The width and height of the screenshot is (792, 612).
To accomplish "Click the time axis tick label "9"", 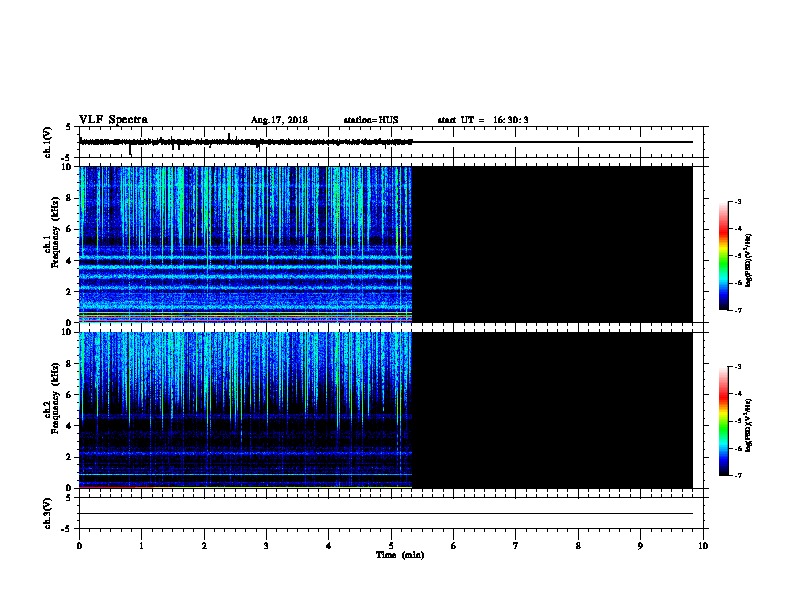I will pyautogui.click(x=640, y=545).
